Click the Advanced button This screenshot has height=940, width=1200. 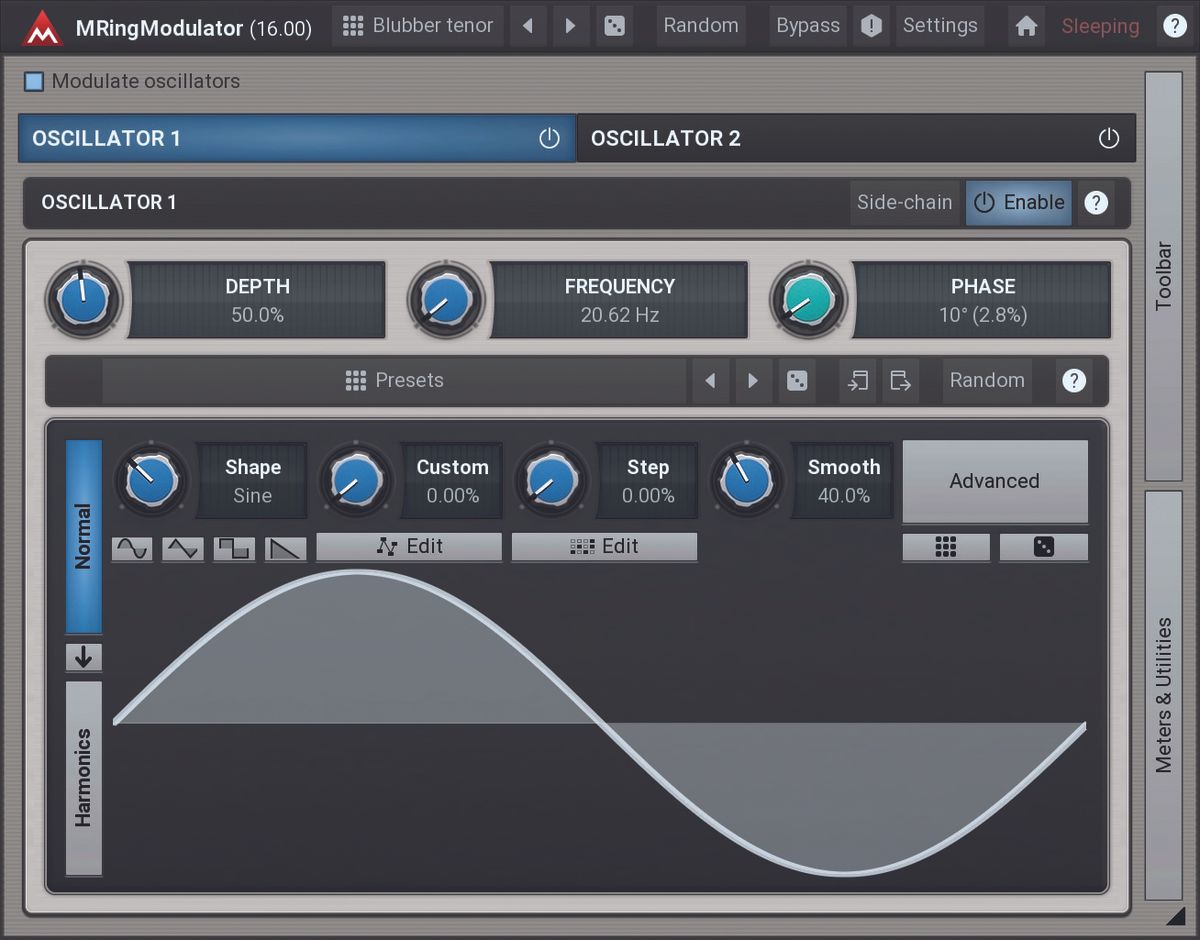tap(994, 481)
